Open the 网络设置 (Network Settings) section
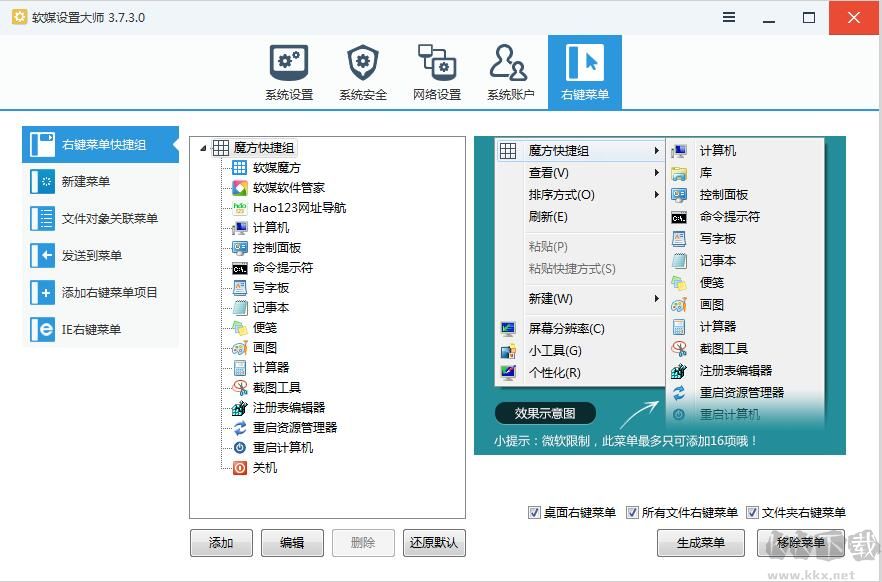882x582 pixels. click(435, 70)
